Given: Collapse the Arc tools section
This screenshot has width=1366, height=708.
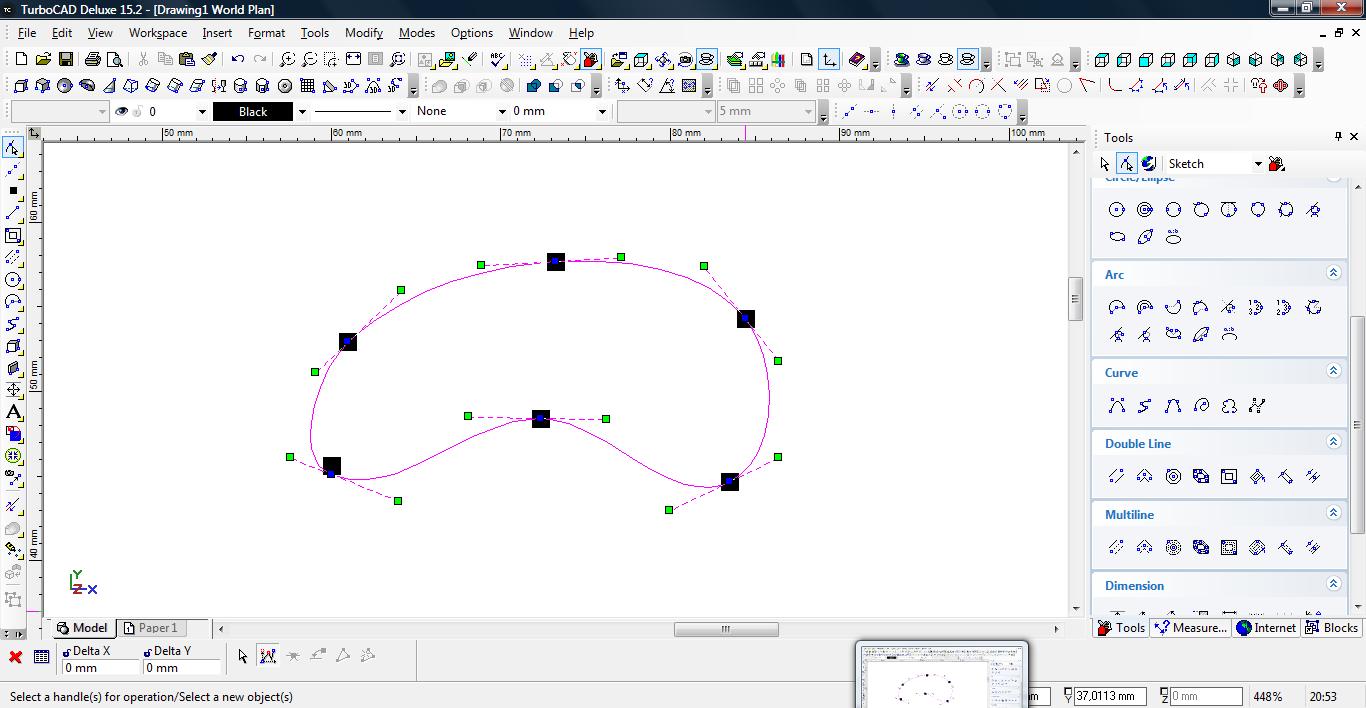Looking at the screenshot, I should 1333,274.
